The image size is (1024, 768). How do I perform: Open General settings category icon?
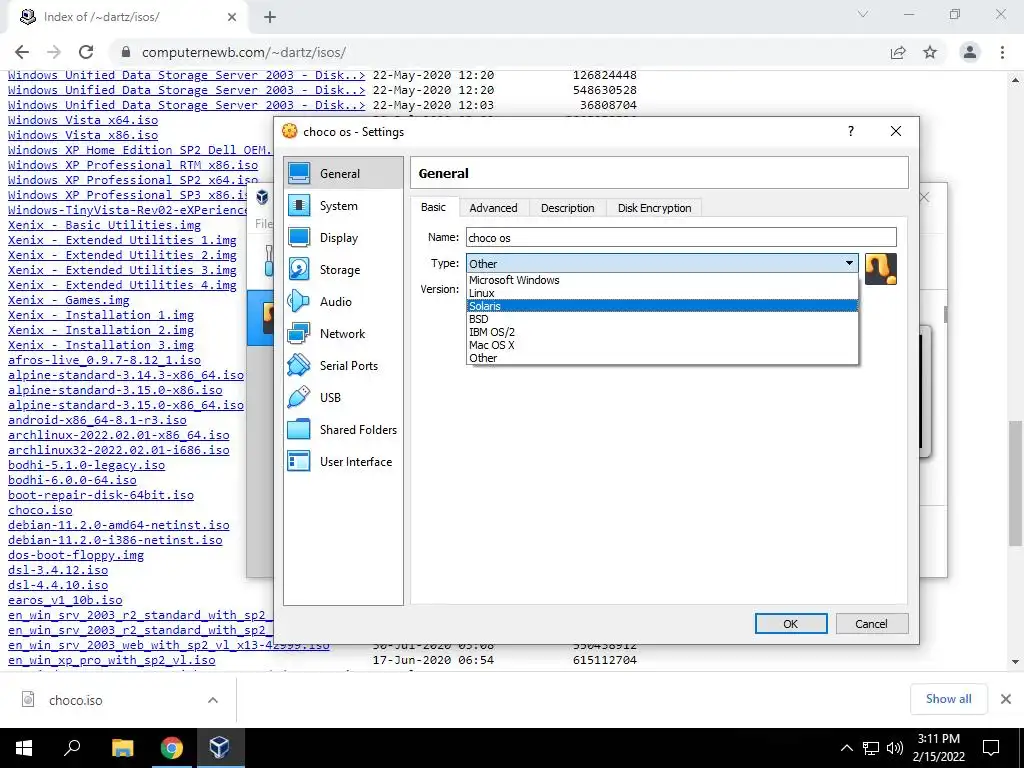[x=299, y=173]
